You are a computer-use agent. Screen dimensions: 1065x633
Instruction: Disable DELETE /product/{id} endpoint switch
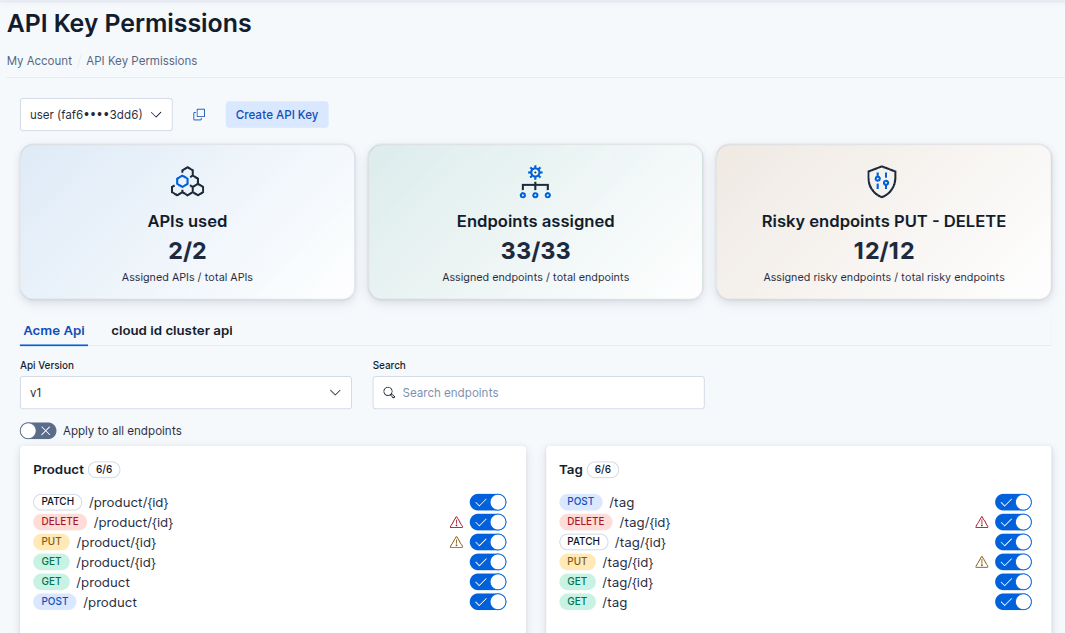point(488,522)
